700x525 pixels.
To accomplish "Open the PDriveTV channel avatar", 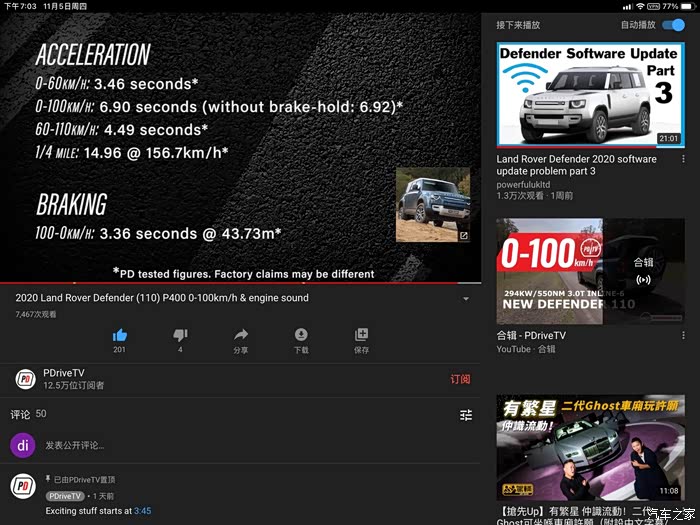I will [26, 379].
